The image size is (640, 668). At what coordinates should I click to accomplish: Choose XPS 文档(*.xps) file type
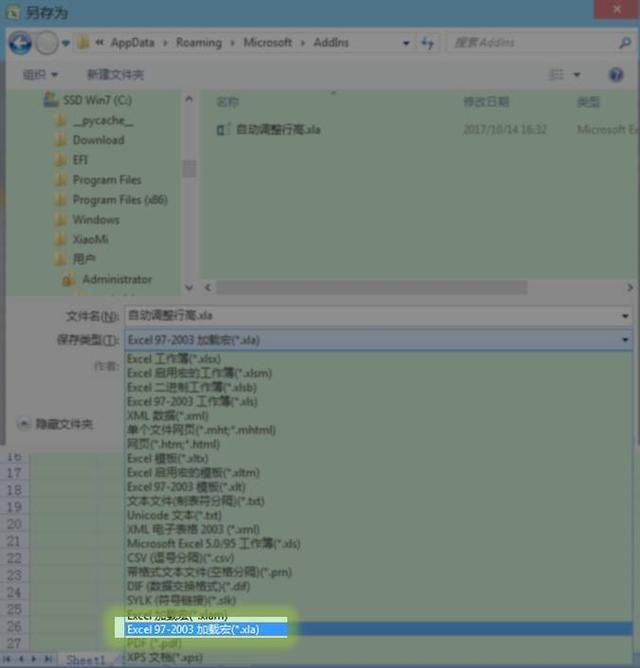point(379,657)
